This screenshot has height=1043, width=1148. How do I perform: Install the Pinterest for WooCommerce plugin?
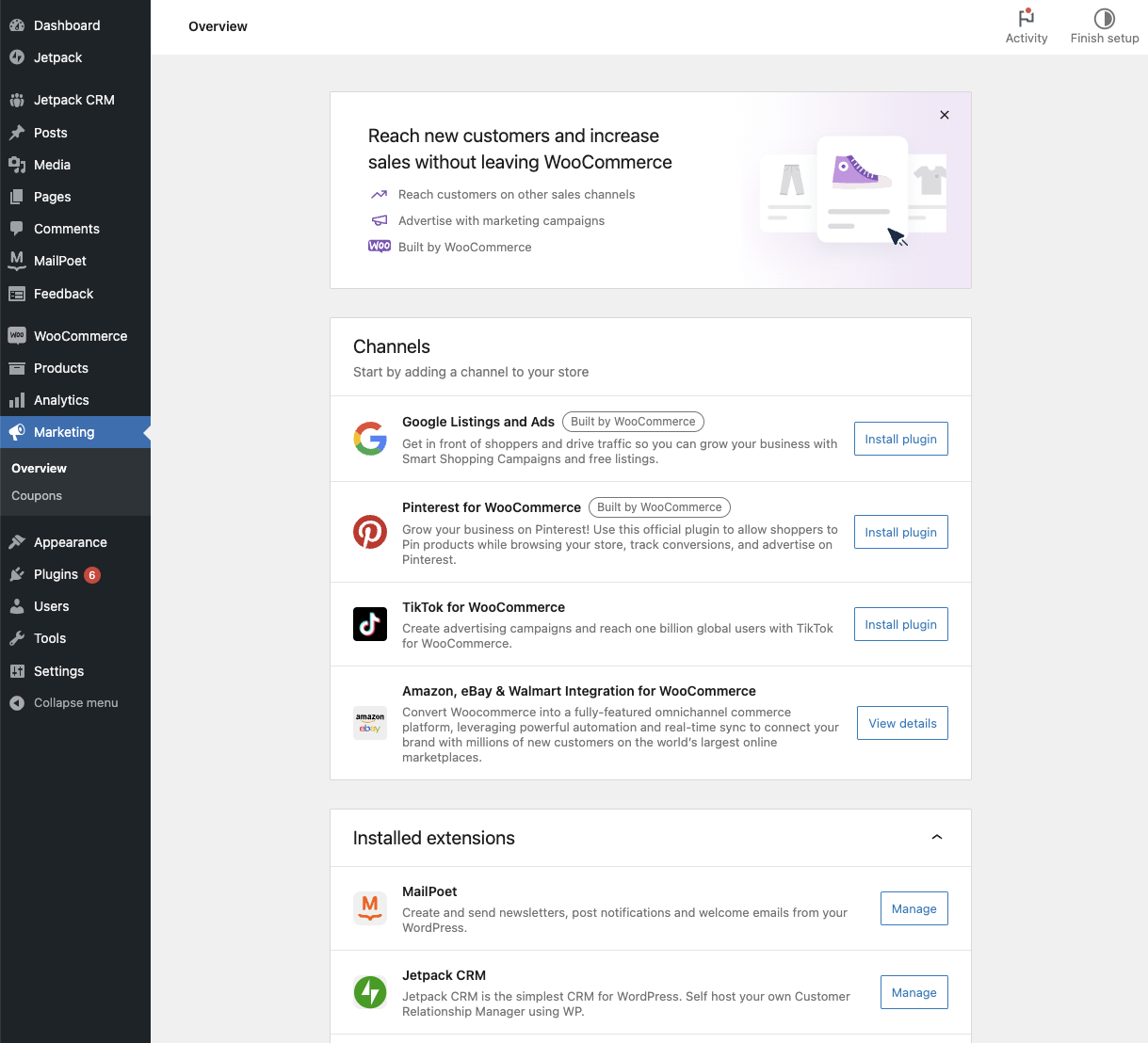(900, 532)
